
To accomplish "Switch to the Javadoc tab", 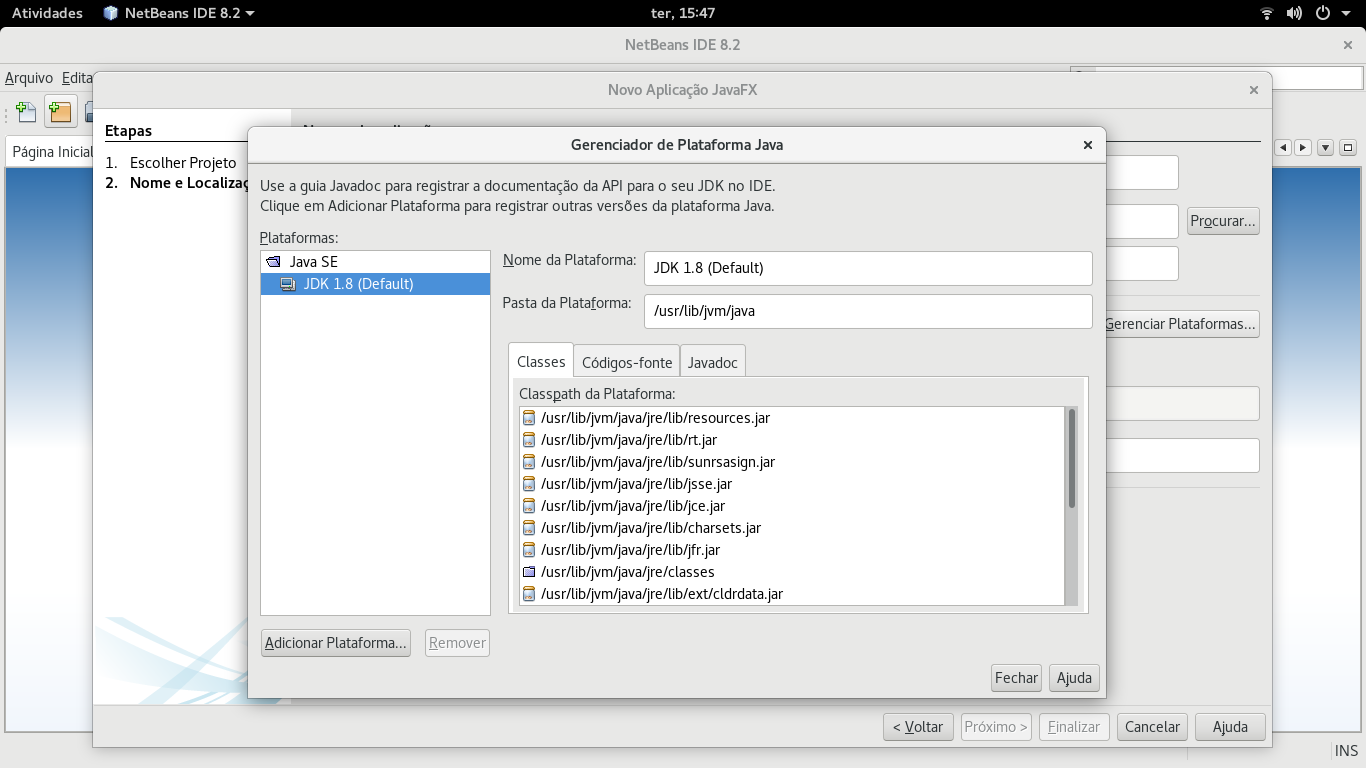I will point(713,362).
